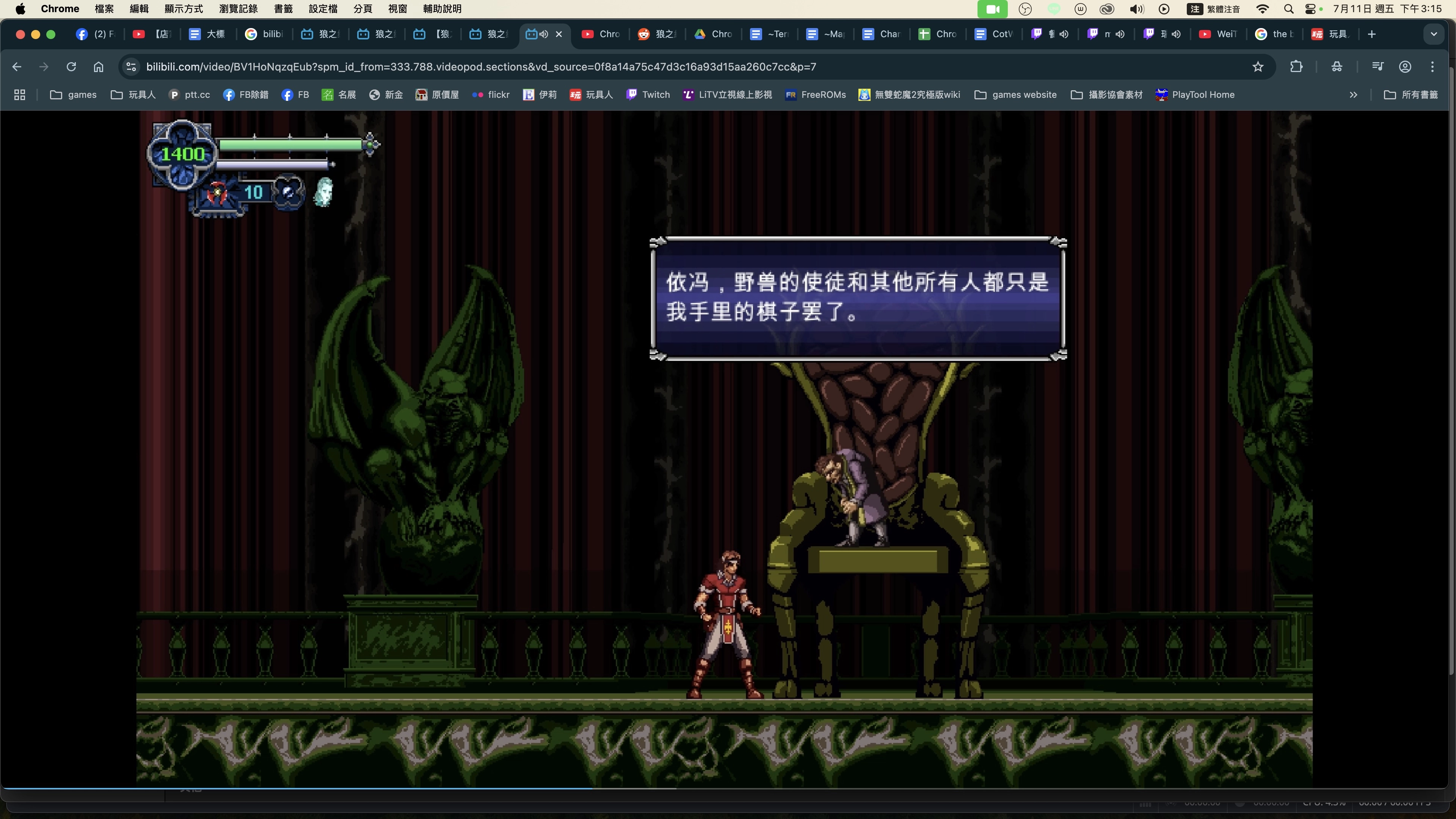
Task: Open the system volume control icon
Action: click(x=1137, y=9)
